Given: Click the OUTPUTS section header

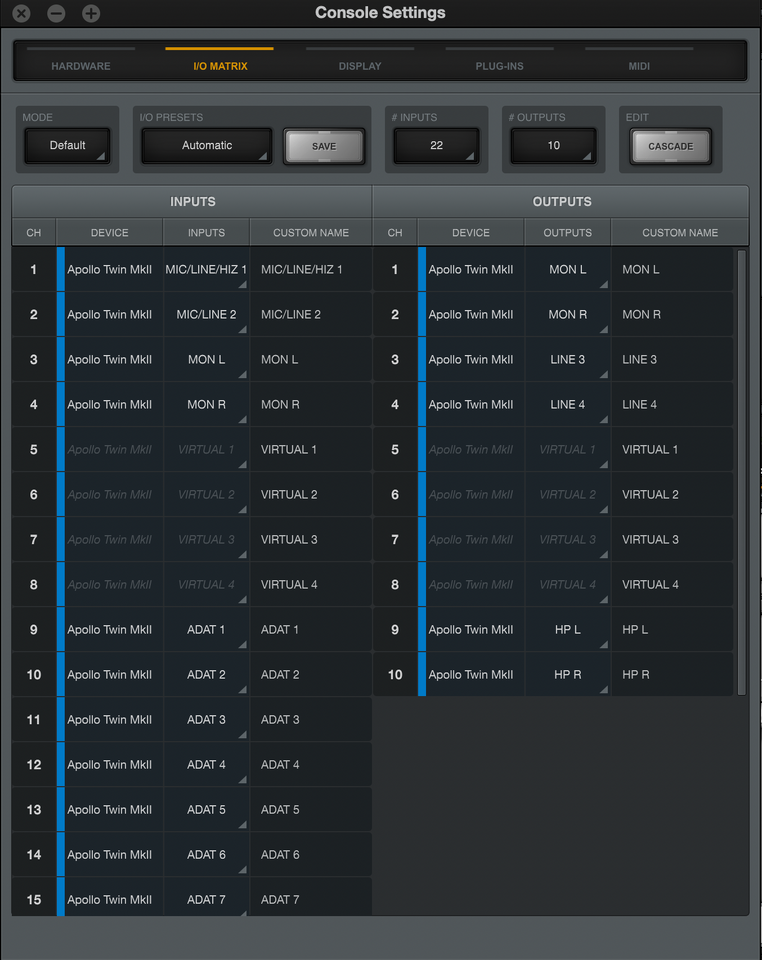Looking at the screenshot, I should [x=561, y=201].
